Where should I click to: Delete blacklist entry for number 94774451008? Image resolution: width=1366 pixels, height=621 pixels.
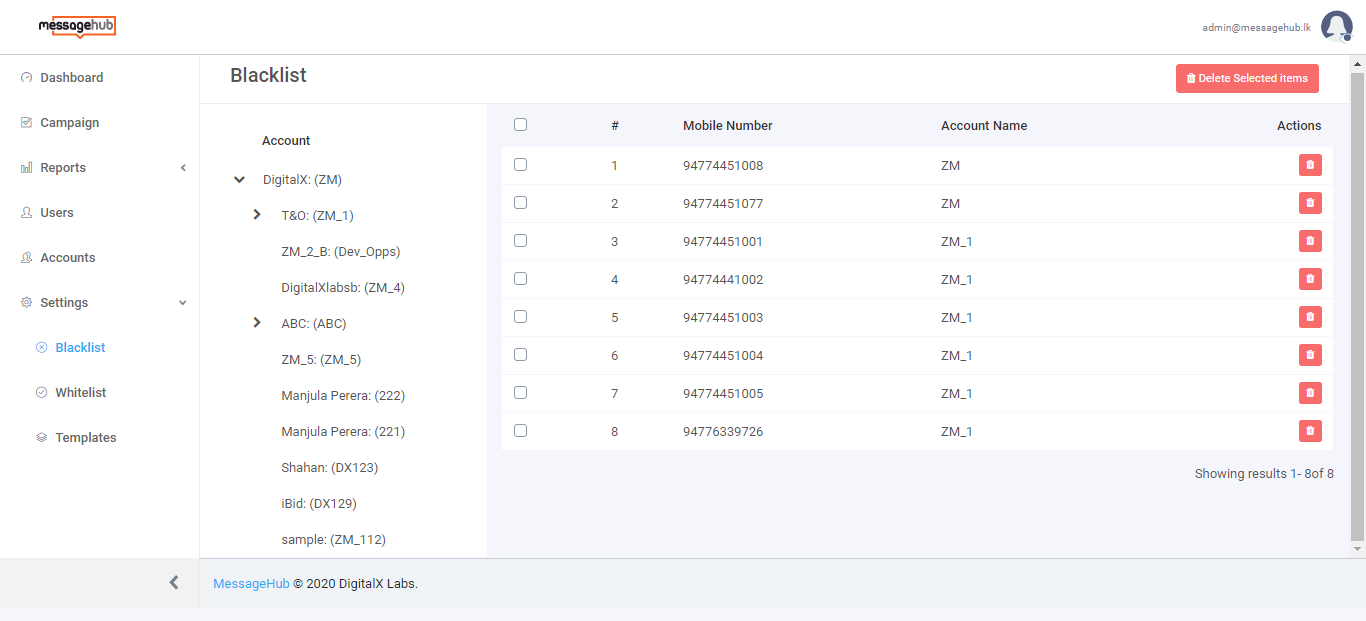pyautogui.click(x=1309, y=165)
